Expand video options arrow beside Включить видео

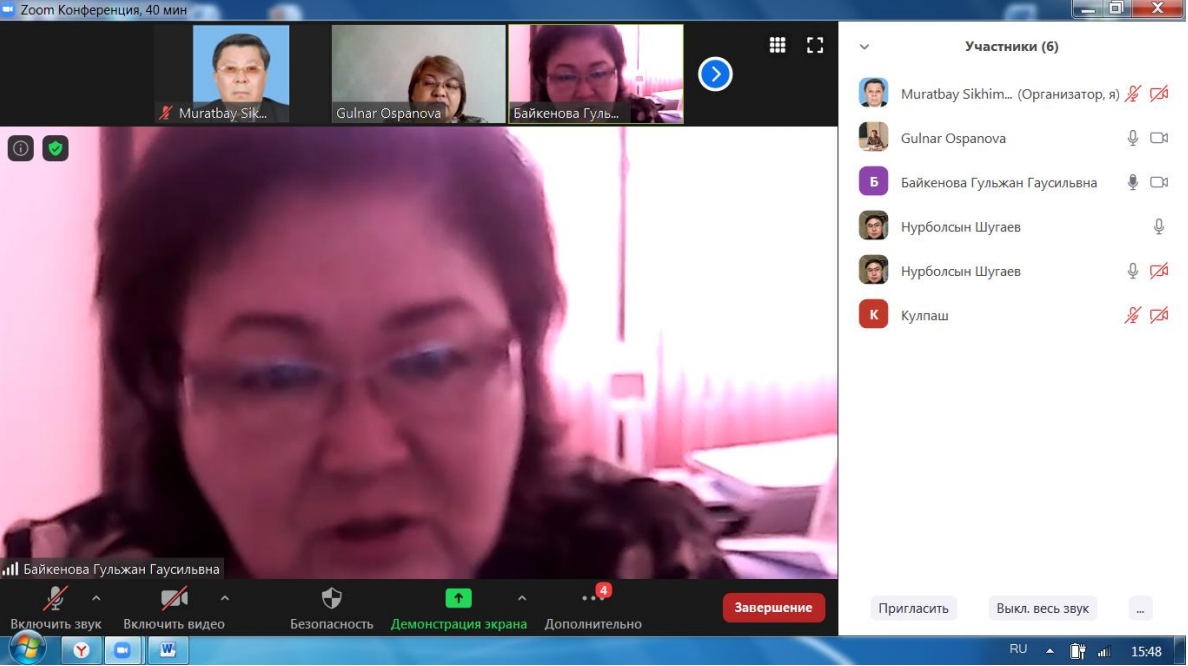(224, 598)
